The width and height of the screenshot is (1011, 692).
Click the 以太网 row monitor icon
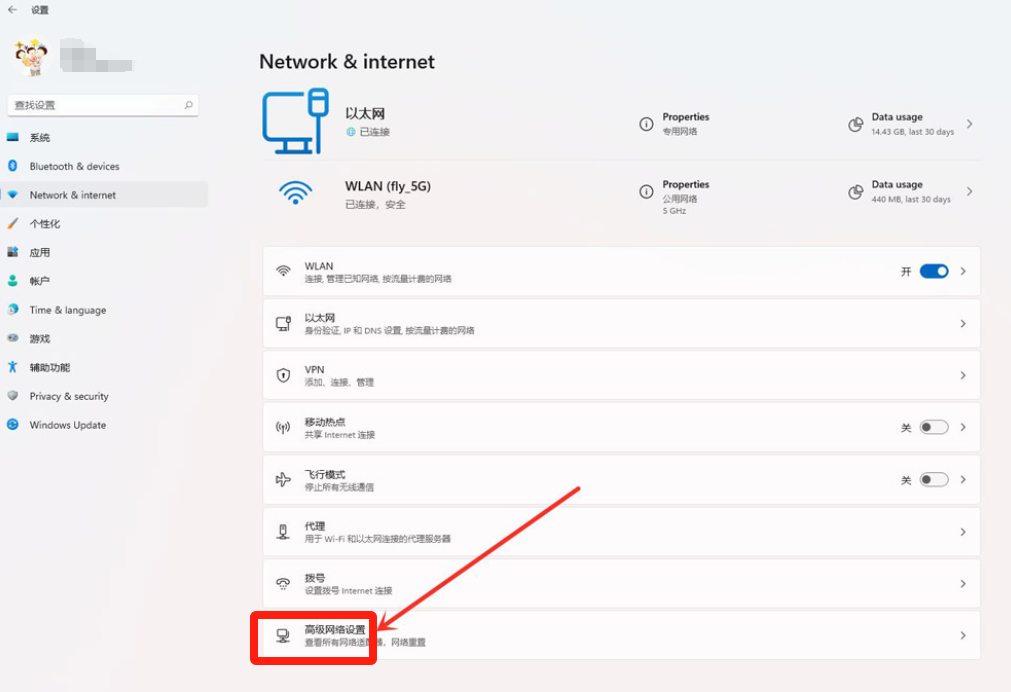pos(283,323)
